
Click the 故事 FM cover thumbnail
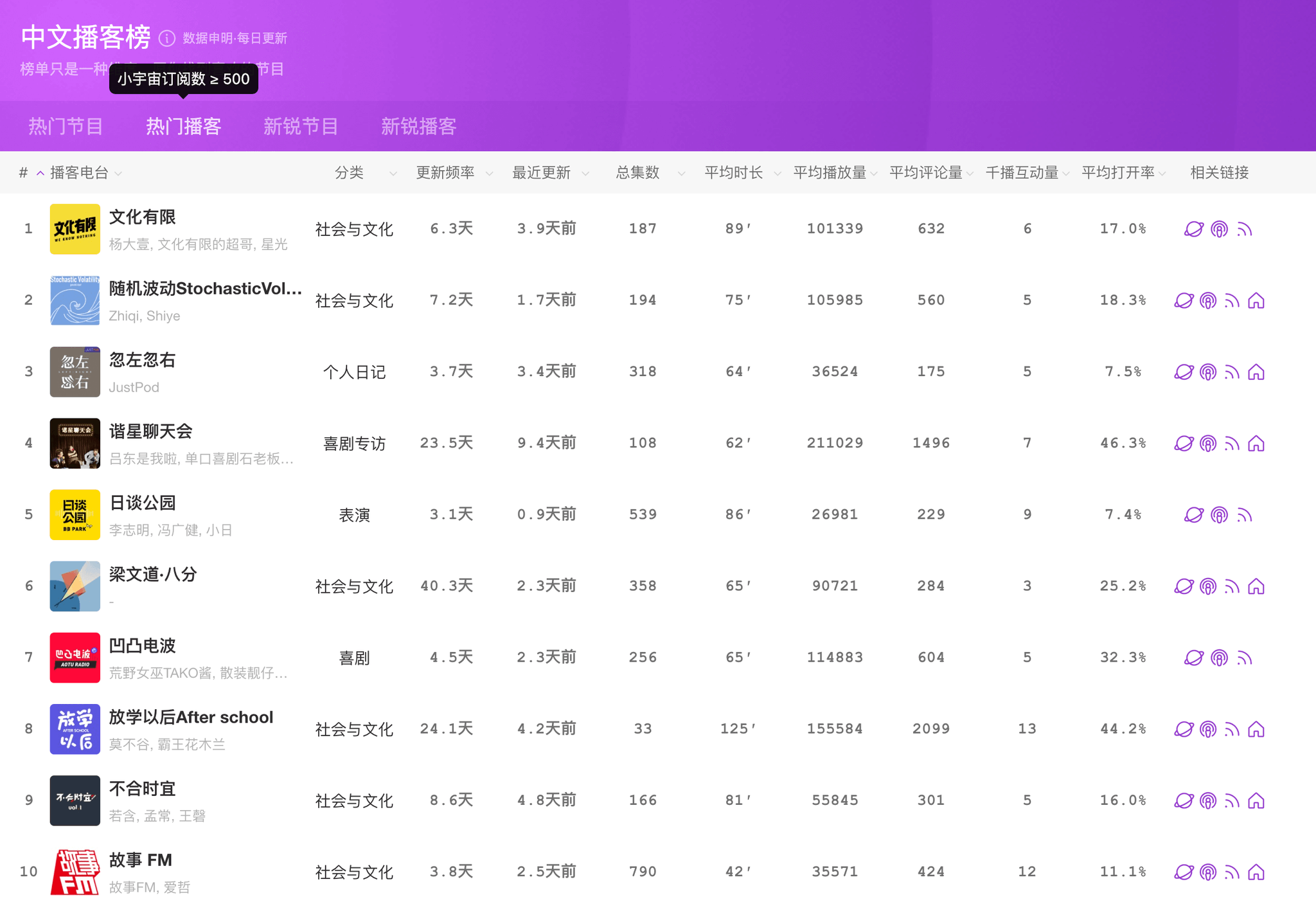pos(75,872)
